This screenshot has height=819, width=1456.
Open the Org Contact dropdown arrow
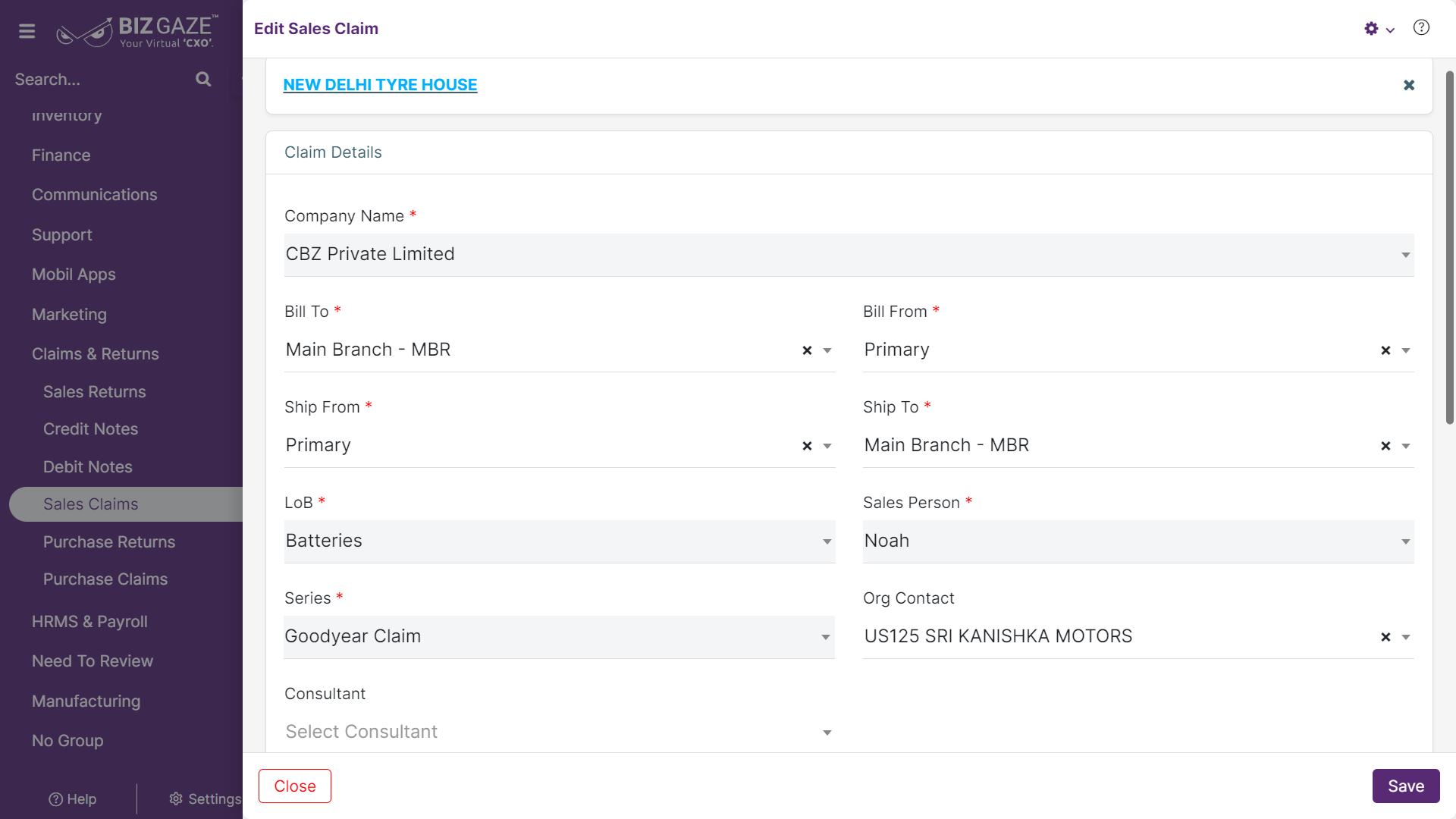[1406, 637]
